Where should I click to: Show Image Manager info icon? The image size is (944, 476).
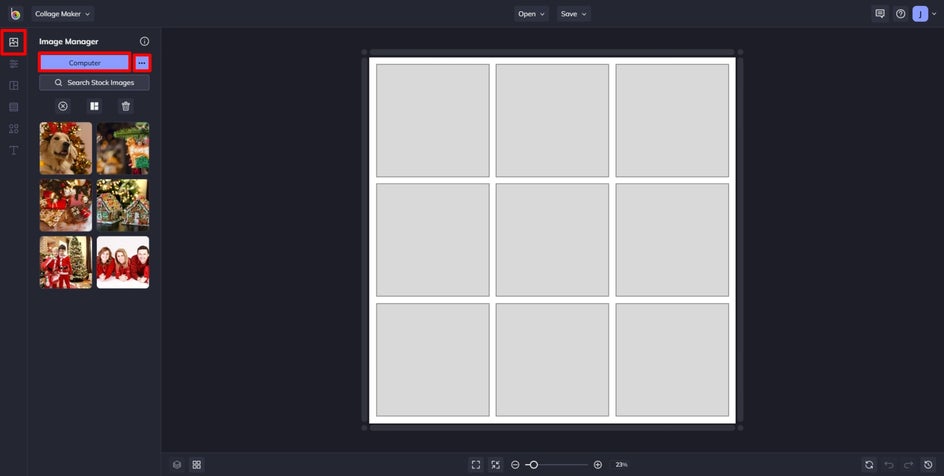click(x=144, y=42)
